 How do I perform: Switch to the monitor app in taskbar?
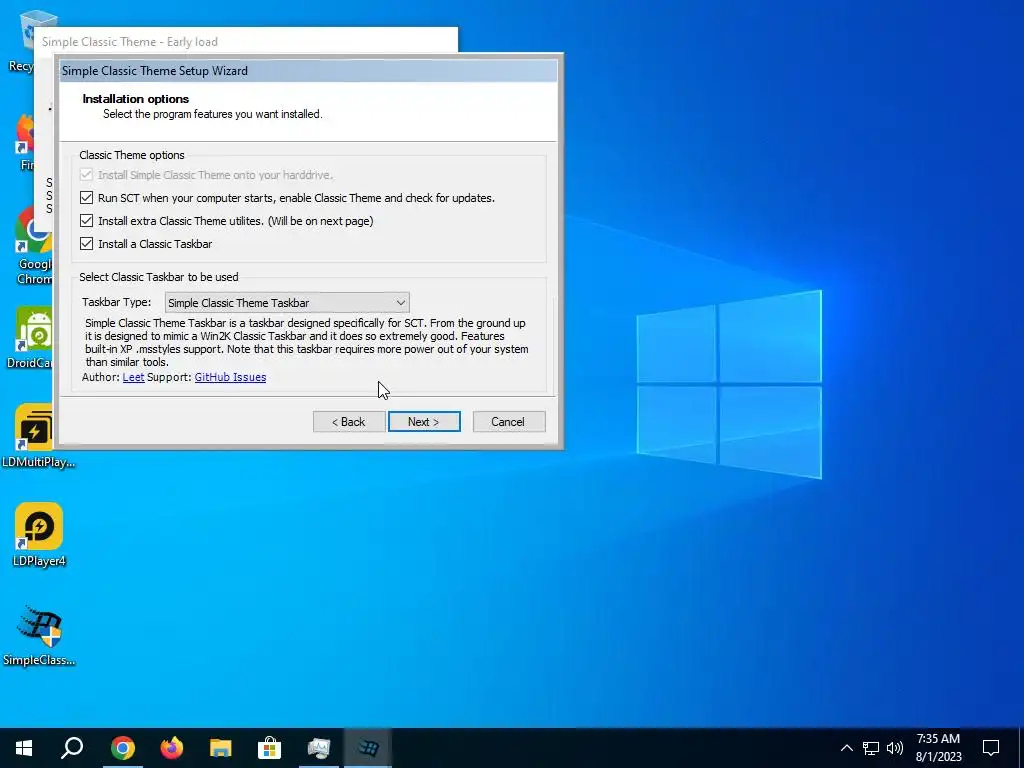click(319, 748)
